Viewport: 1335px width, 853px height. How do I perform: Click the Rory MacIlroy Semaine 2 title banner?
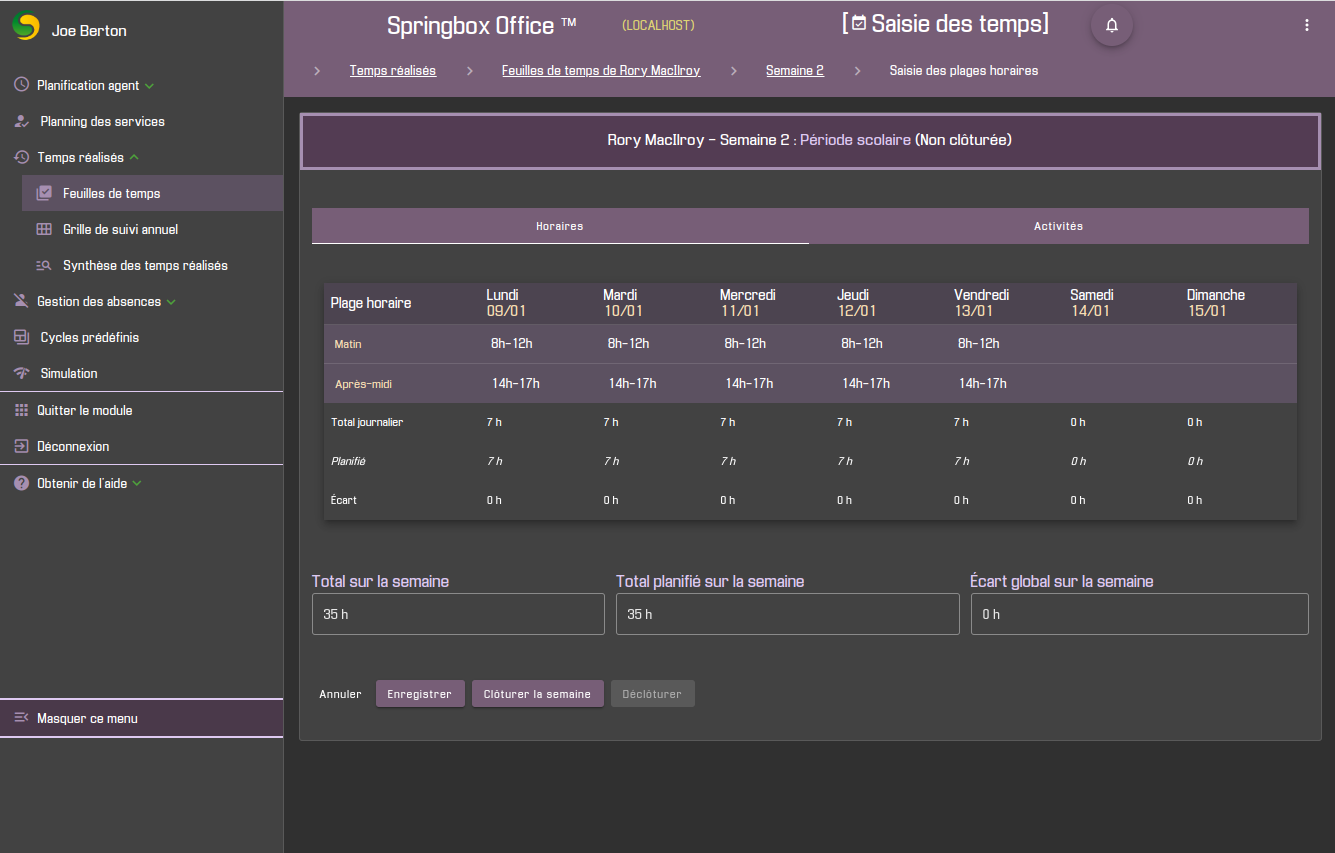coord(810,140)
